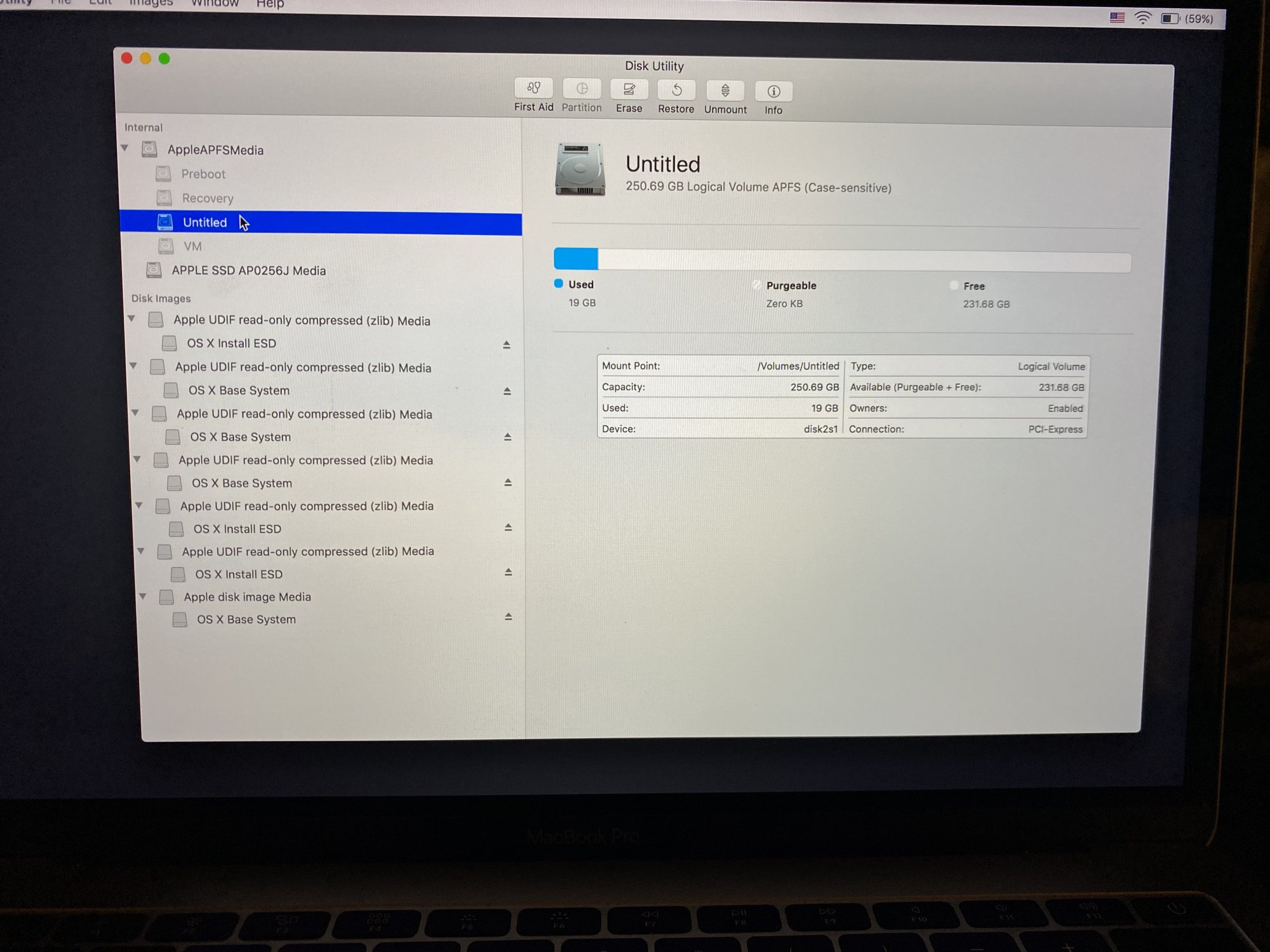Image resolution: width=1270 pixels, height=952 pixels.
Task: Select the Untitled volume in sidebar
Action: click(321, 223)
